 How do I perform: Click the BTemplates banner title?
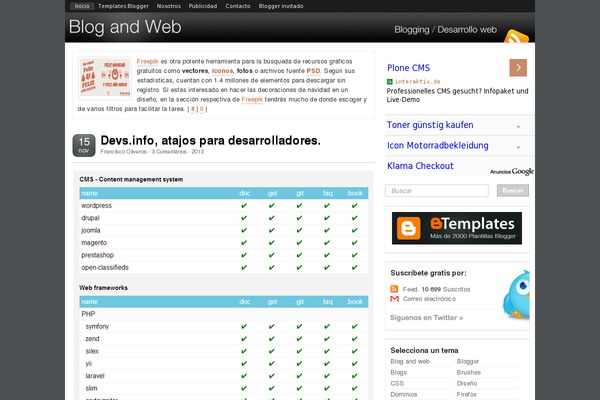click(472, 223)
